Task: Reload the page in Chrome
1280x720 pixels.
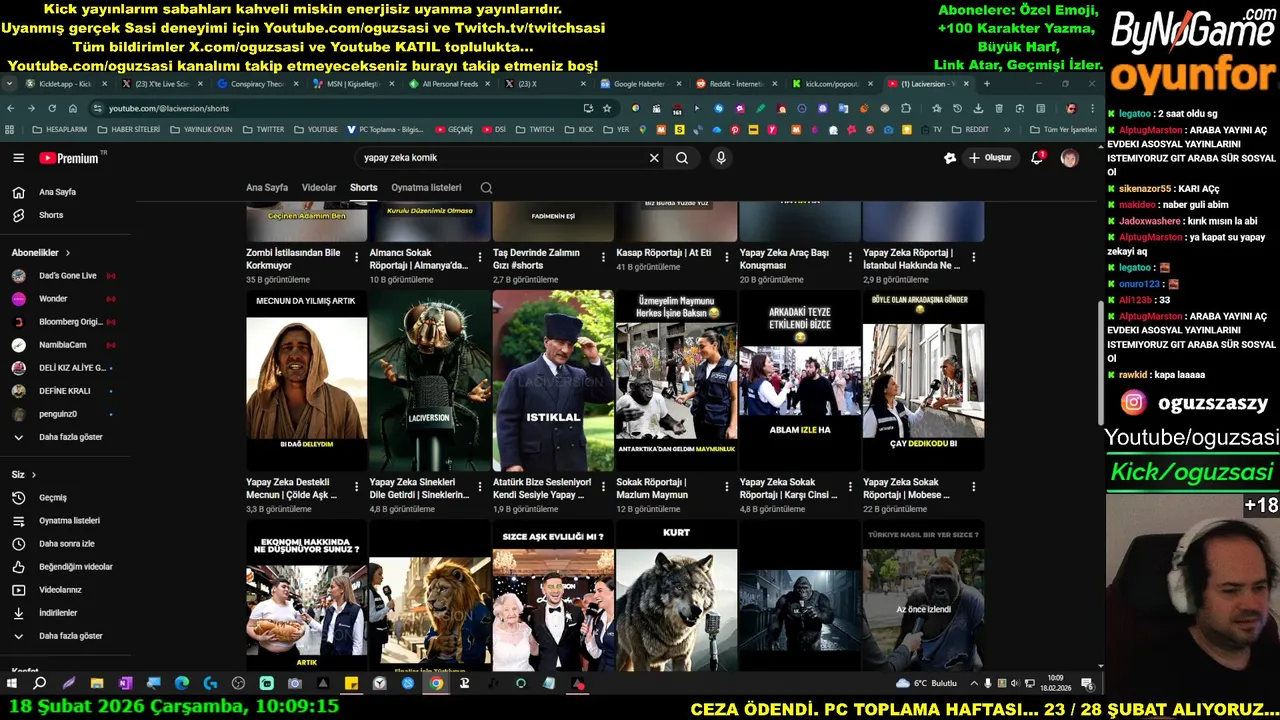Action: pyautogui.click(x=52, y=108)
